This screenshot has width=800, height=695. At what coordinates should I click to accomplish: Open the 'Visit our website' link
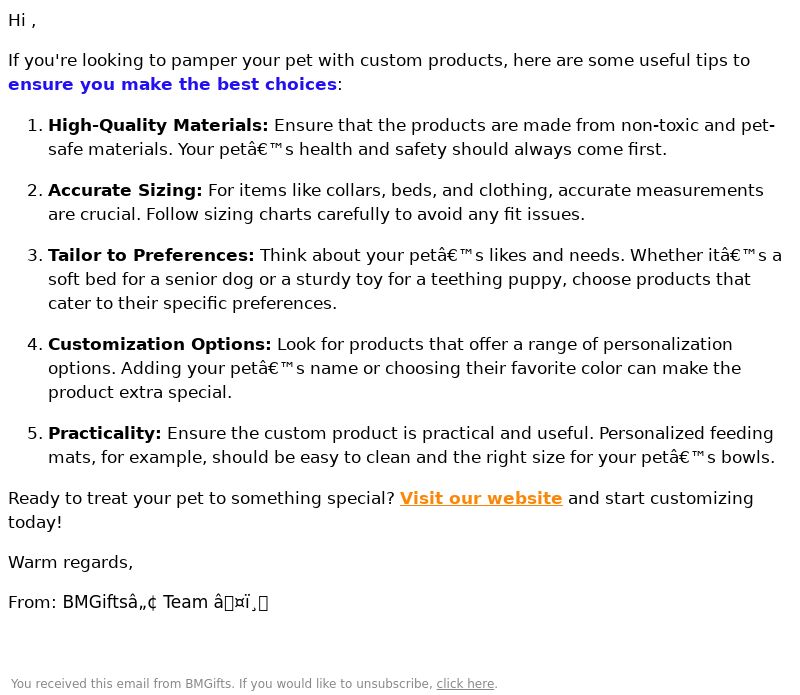(x=481, y=498)
